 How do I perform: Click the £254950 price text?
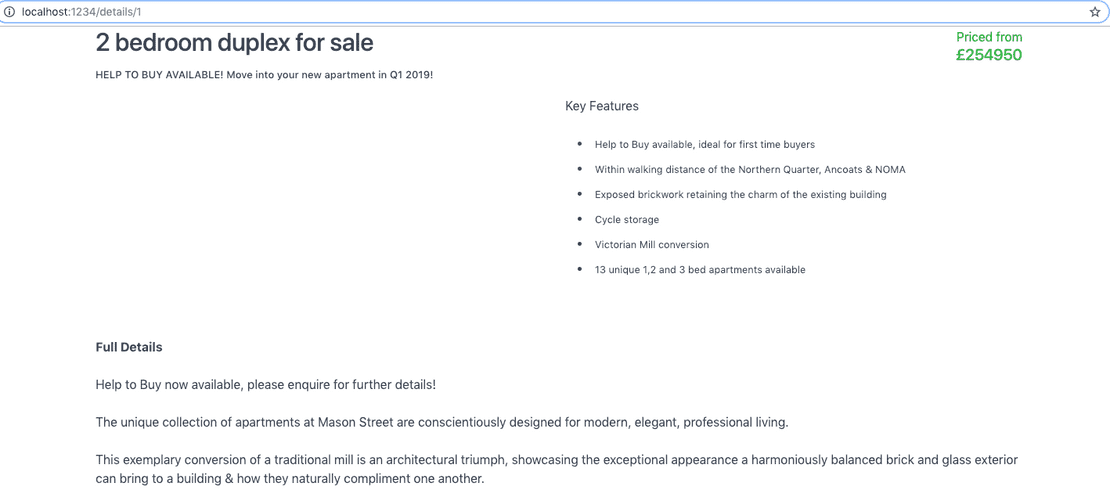point(988,55)
